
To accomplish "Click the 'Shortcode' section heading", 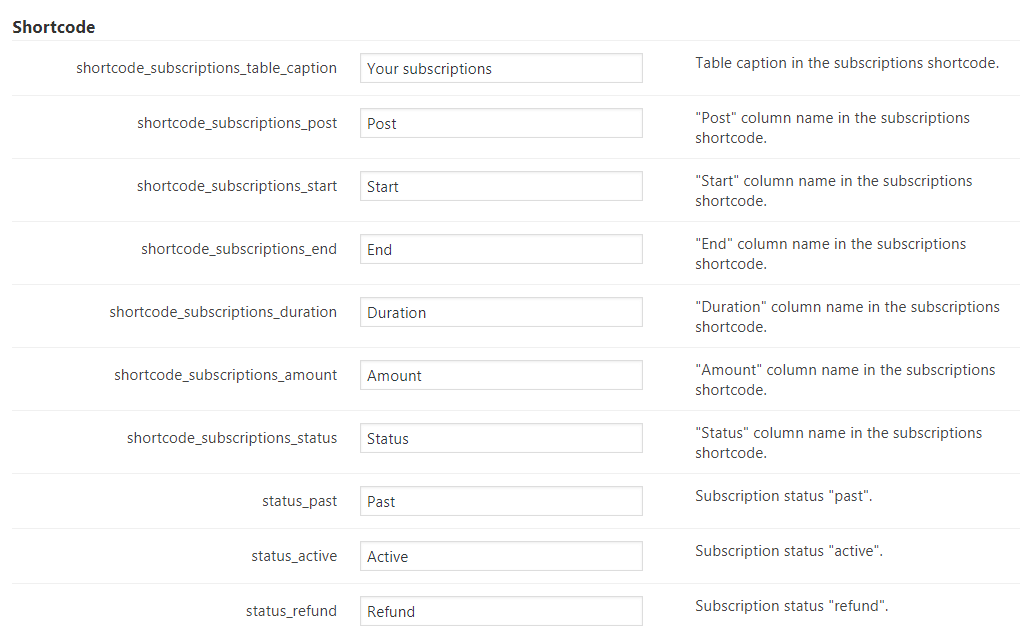I will [x=54, y=27].
